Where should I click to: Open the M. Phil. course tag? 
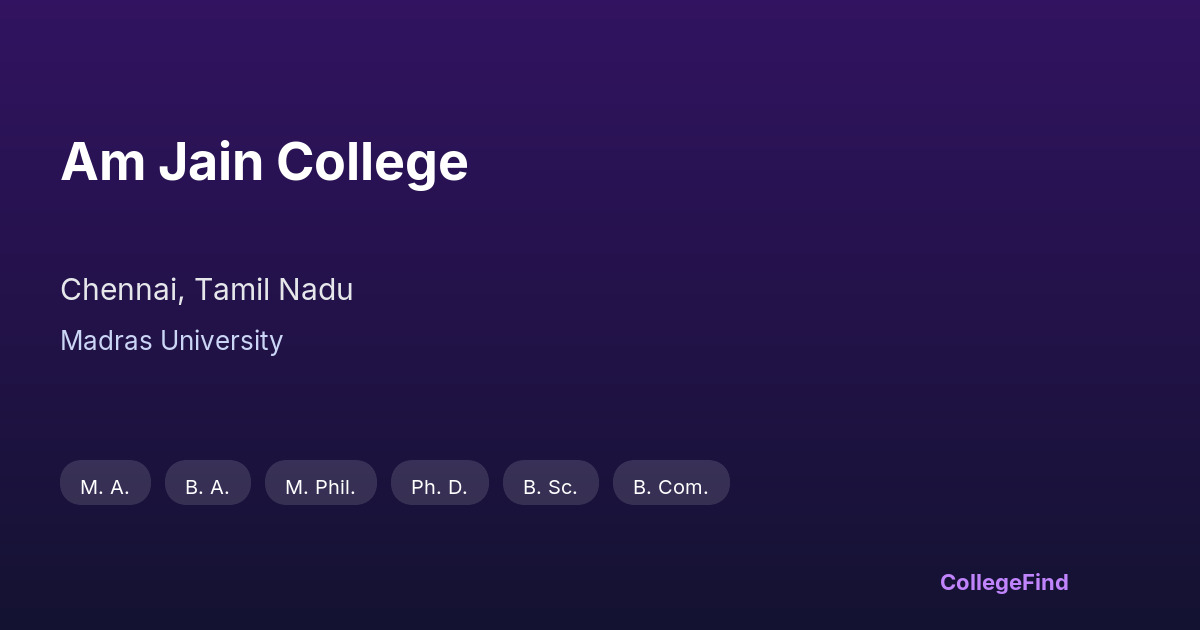coord(320,483)
